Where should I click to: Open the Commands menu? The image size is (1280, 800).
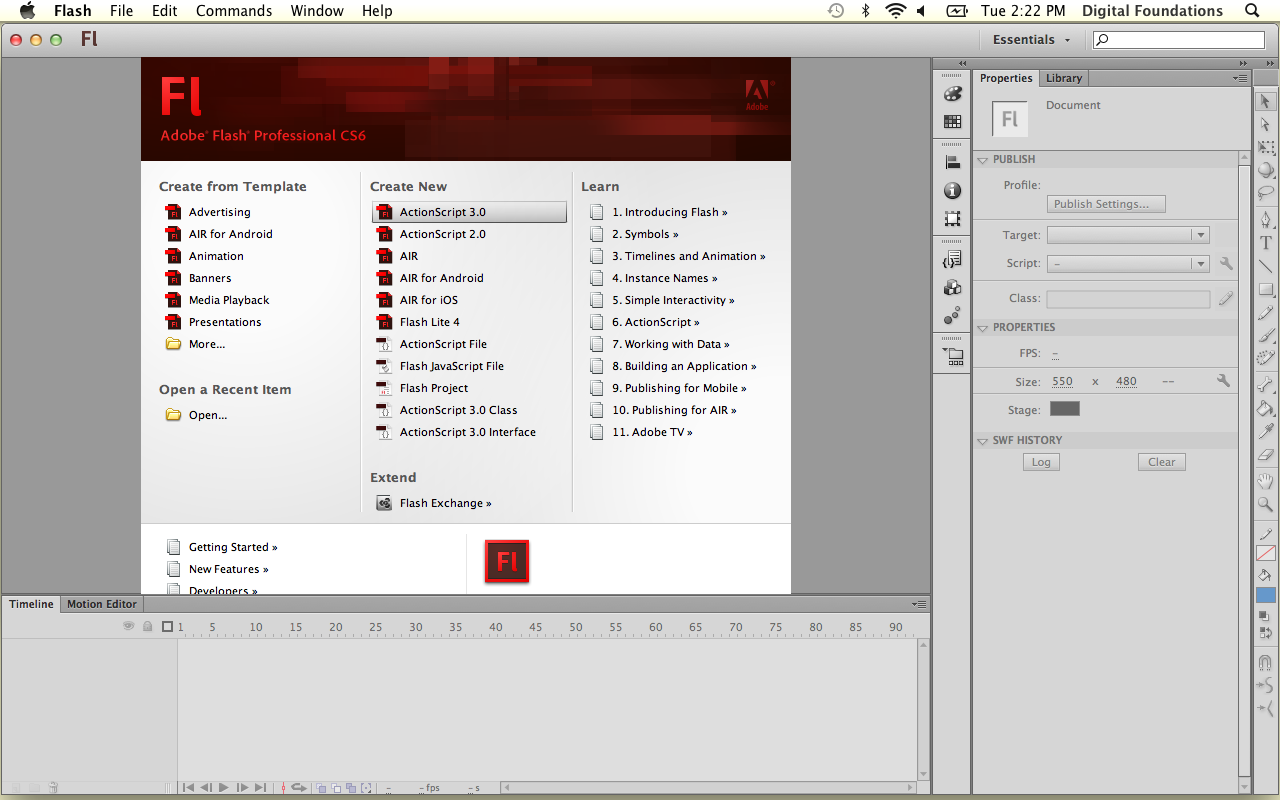tap(234, 11)
